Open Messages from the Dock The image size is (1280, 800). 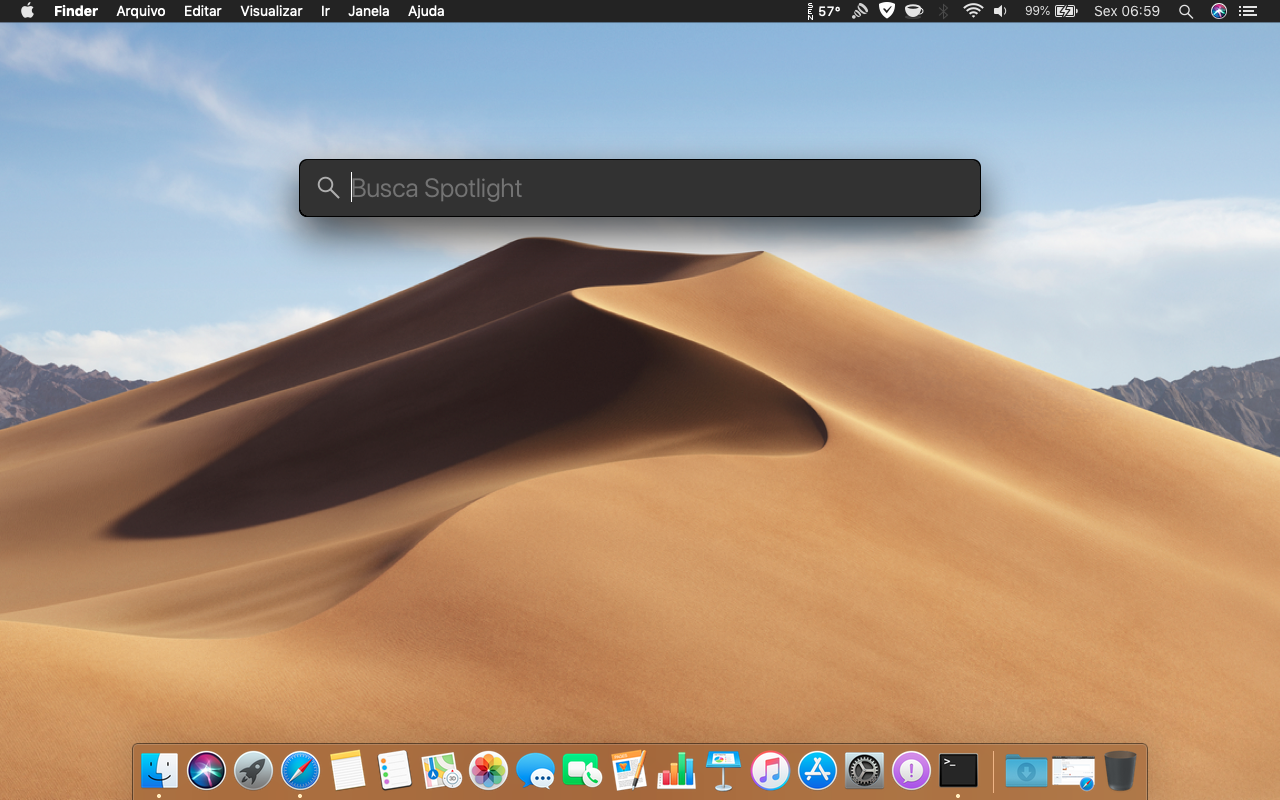coord(536,771)
